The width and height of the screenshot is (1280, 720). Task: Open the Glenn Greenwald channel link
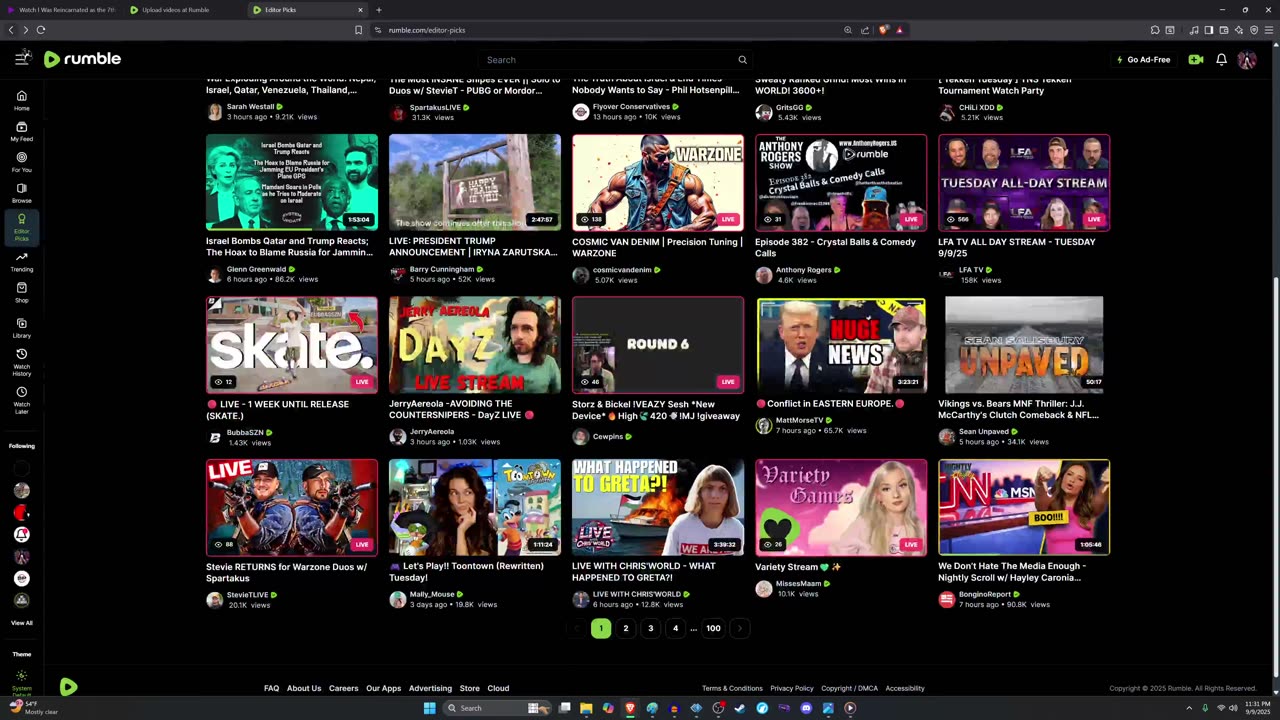[258, 269]
